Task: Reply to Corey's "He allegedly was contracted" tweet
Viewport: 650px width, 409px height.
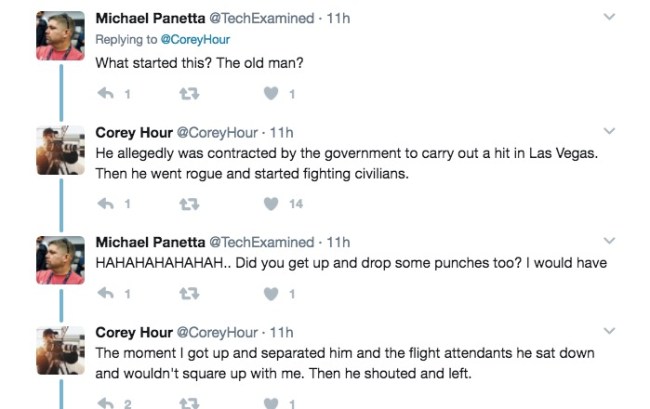Action: coord(105,204)
